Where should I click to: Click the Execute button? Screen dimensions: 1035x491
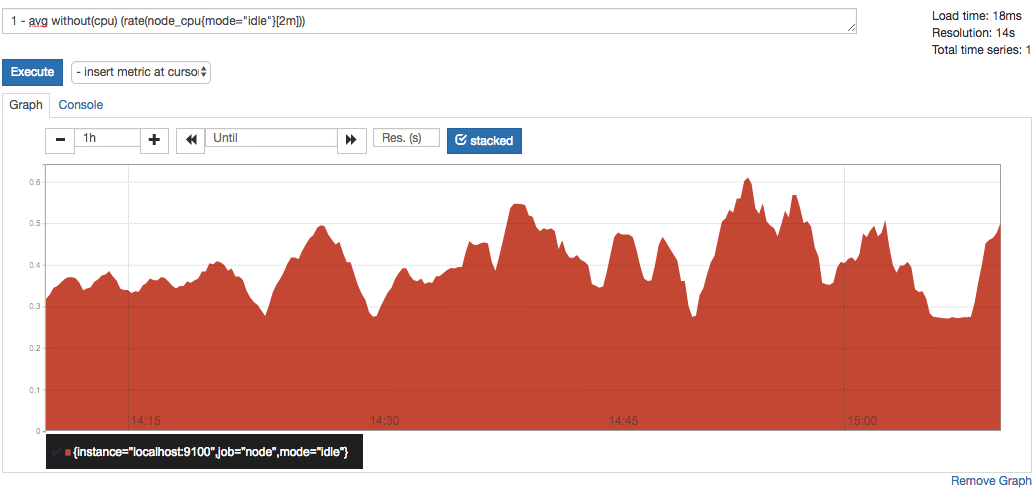coord(32,72)
